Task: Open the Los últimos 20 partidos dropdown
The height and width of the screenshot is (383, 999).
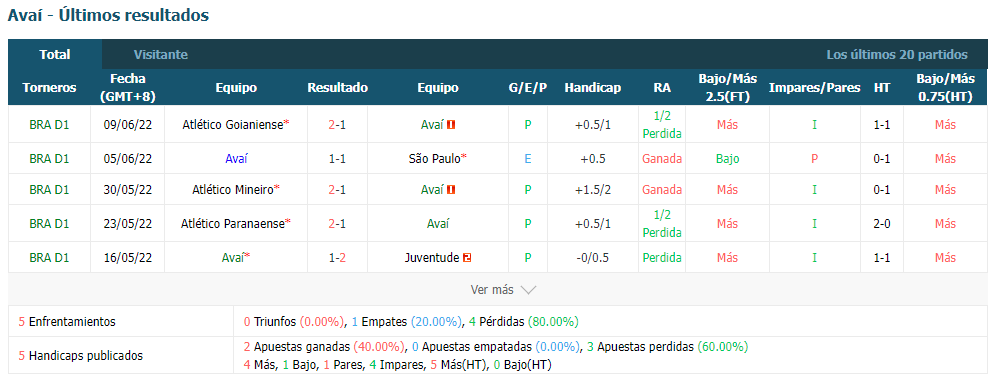Action: [x=897, y=55]
